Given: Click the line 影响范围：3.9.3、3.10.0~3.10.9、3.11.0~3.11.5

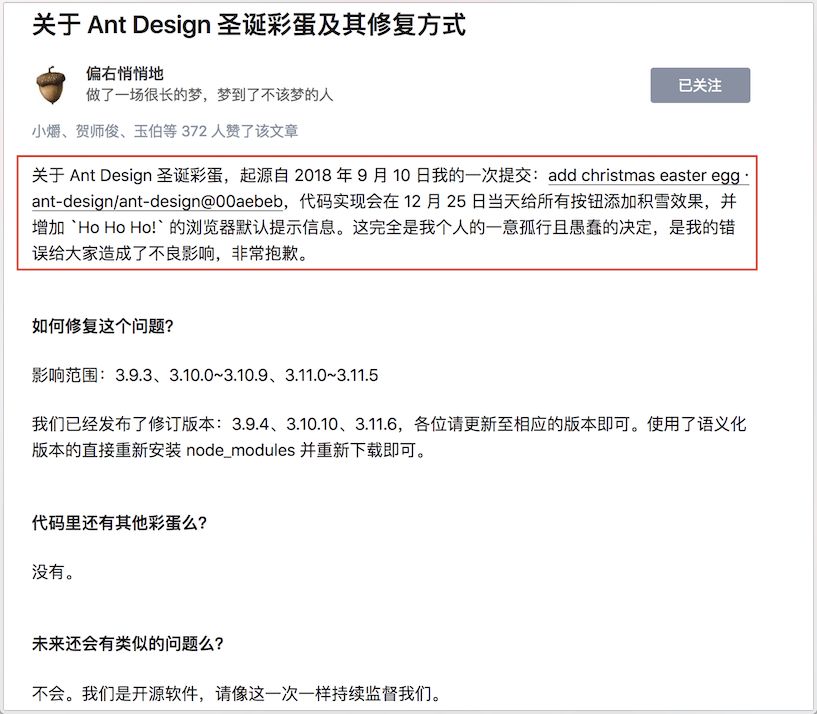Looking at the screenshot, I should 205,375.
